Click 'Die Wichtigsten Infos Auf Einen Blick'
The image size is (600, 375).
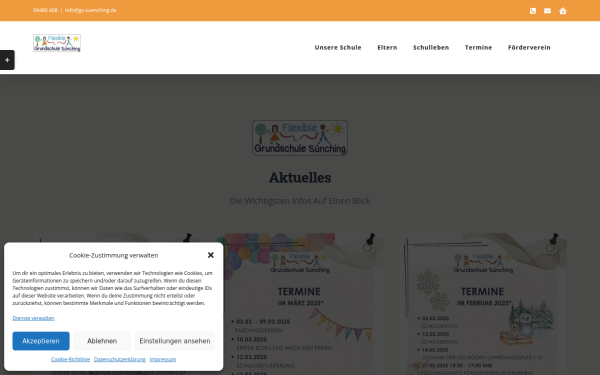click(300, 201)
